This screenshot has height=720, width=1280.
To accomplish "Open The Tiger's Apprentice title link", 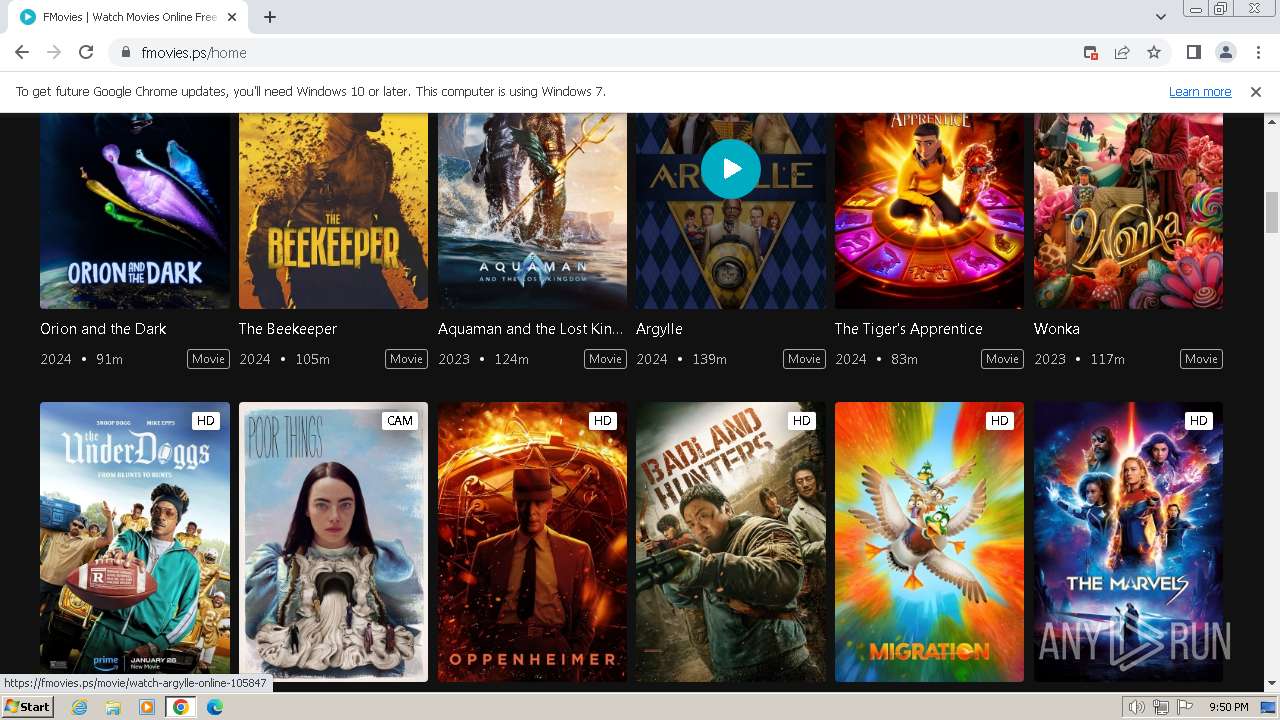I will coord(908,329).
